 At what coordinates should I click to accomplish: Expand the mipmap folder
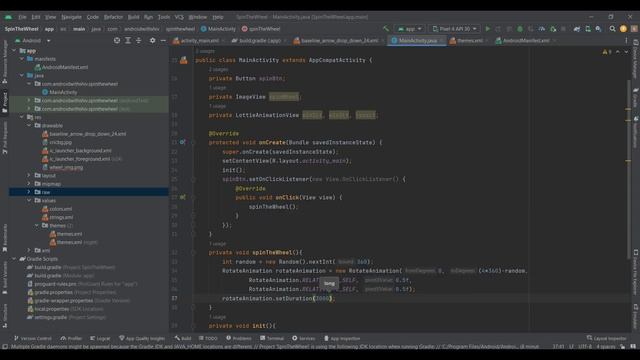[29, 184]
